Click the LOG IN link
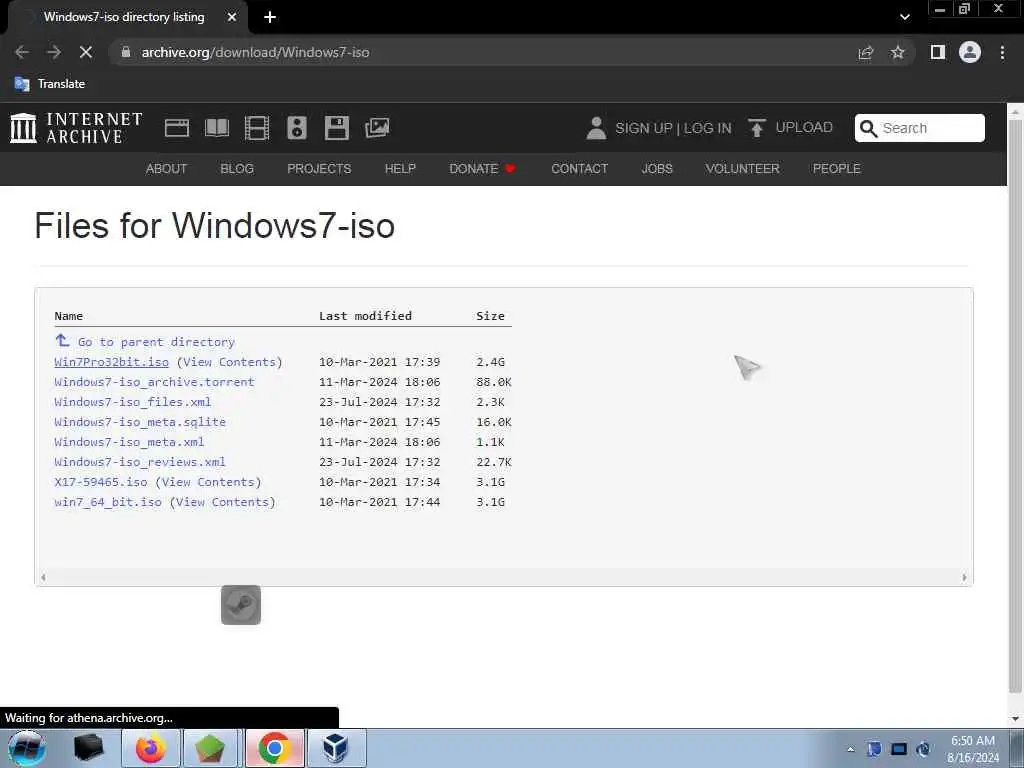Screen dimensions: 1024x768 click(x=708, y=128)
